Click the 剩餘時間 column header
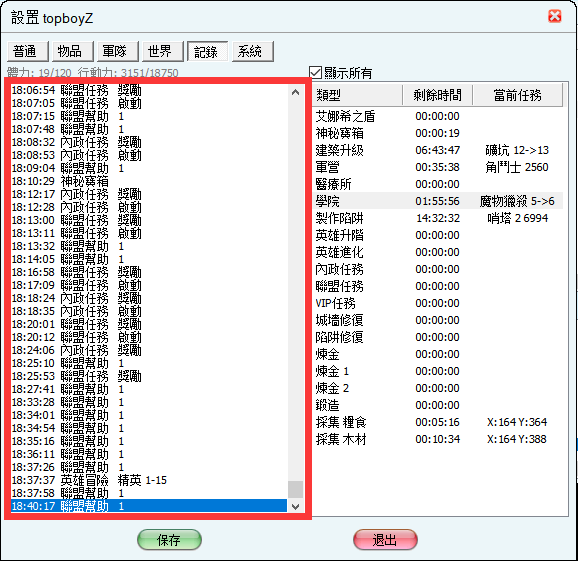 437,95
